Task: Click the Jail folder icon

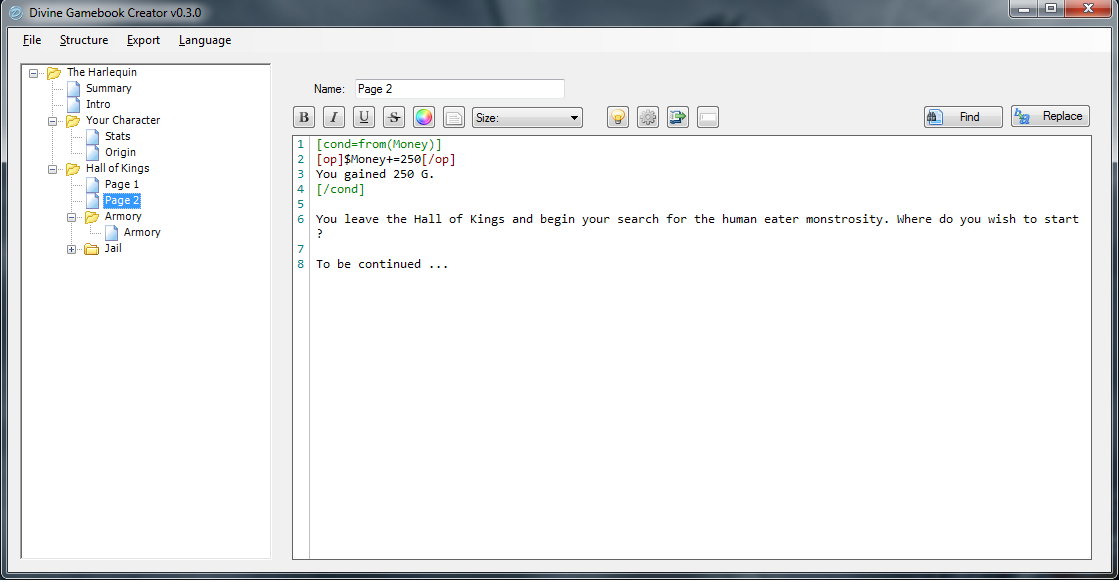Action: click(91, 249)
